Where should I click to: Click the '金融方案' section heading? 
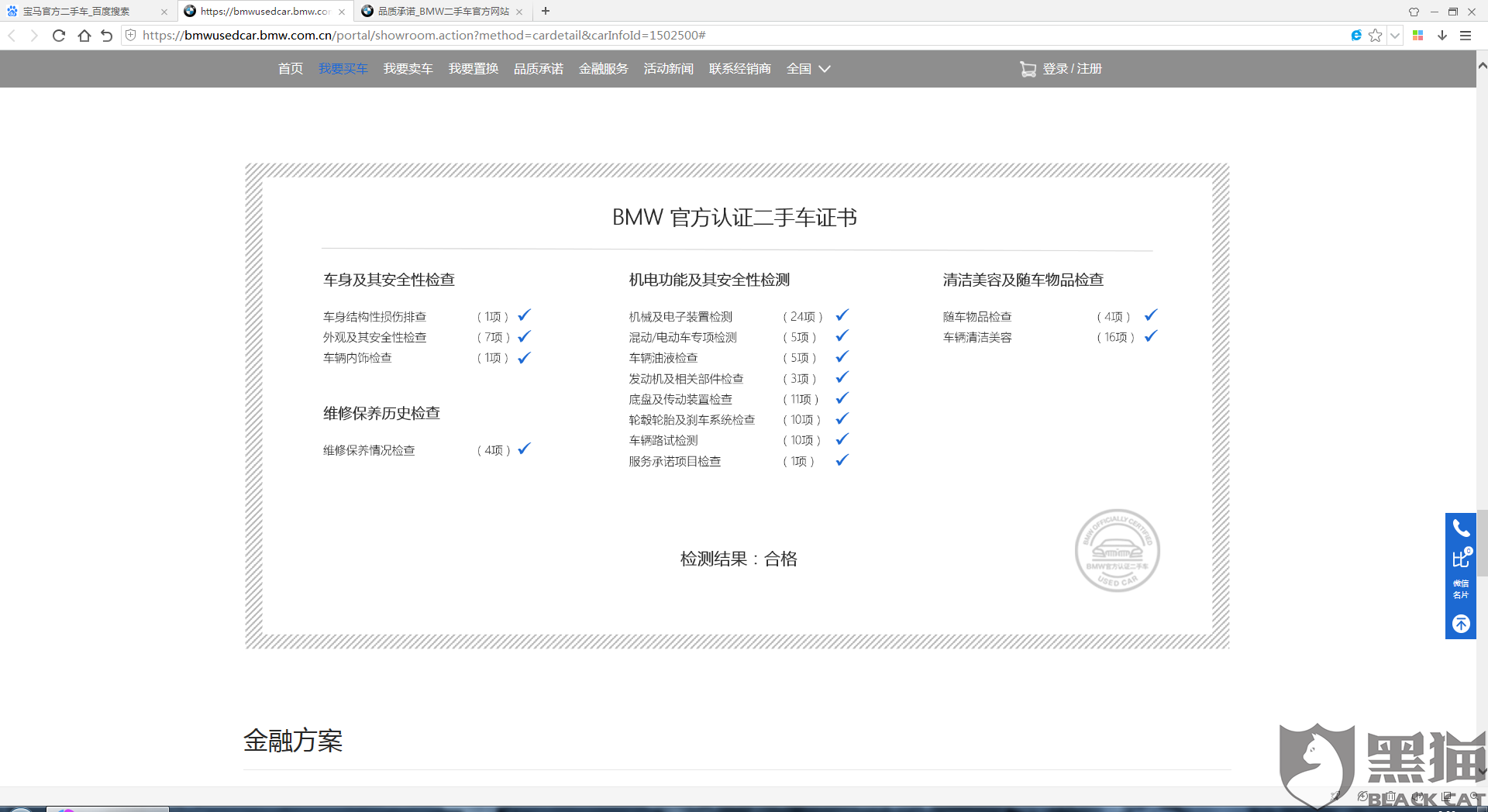pos(293,741)
